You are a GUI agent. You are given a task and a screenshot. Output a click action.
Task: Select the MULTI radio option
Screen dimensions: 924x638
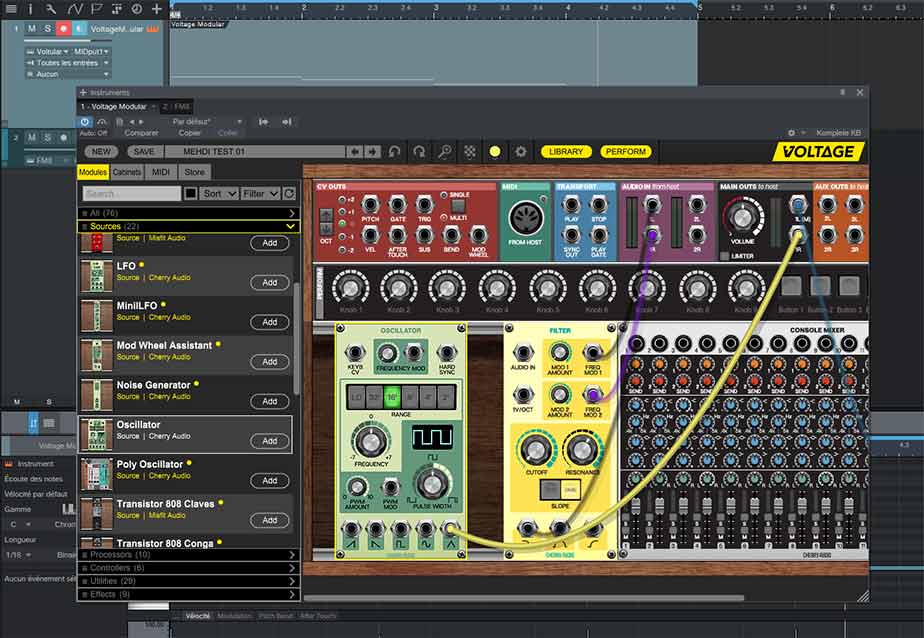444,218
